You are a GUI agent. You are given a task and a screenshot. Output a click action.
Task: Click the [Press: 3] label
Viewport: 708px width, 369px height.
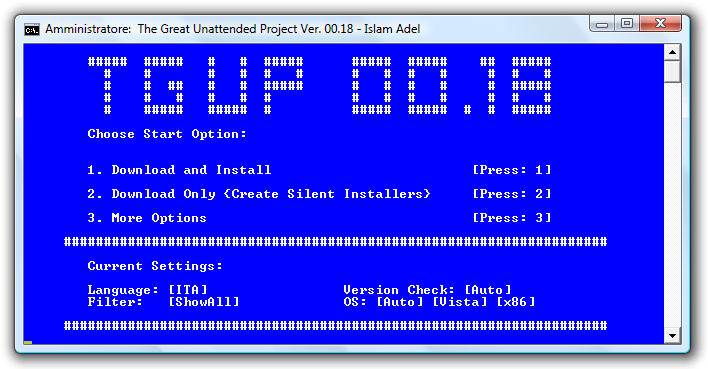click(512, 218)
